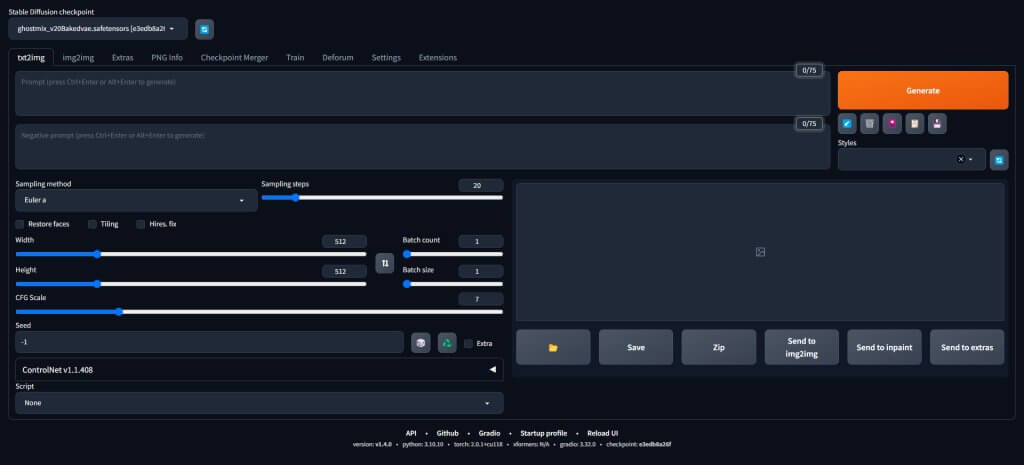Enable the Restore faces checkbox
This screenshot has width=1024, height=465.
click(x=21, y=224)
